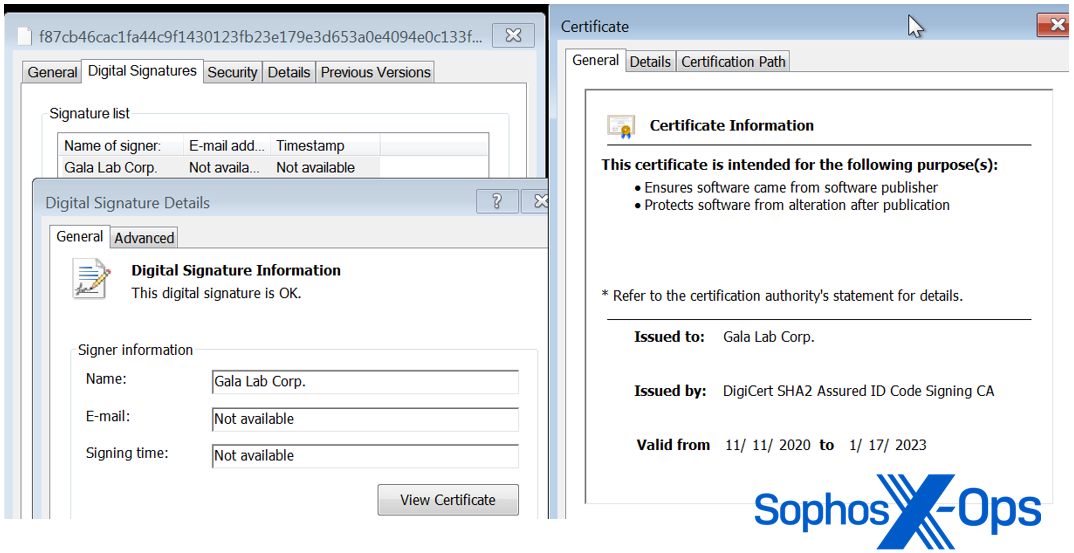1074x553 pixels.
Task: Click the signer E-mail text field
Action: pyautogui.click(x=365, y=419)
